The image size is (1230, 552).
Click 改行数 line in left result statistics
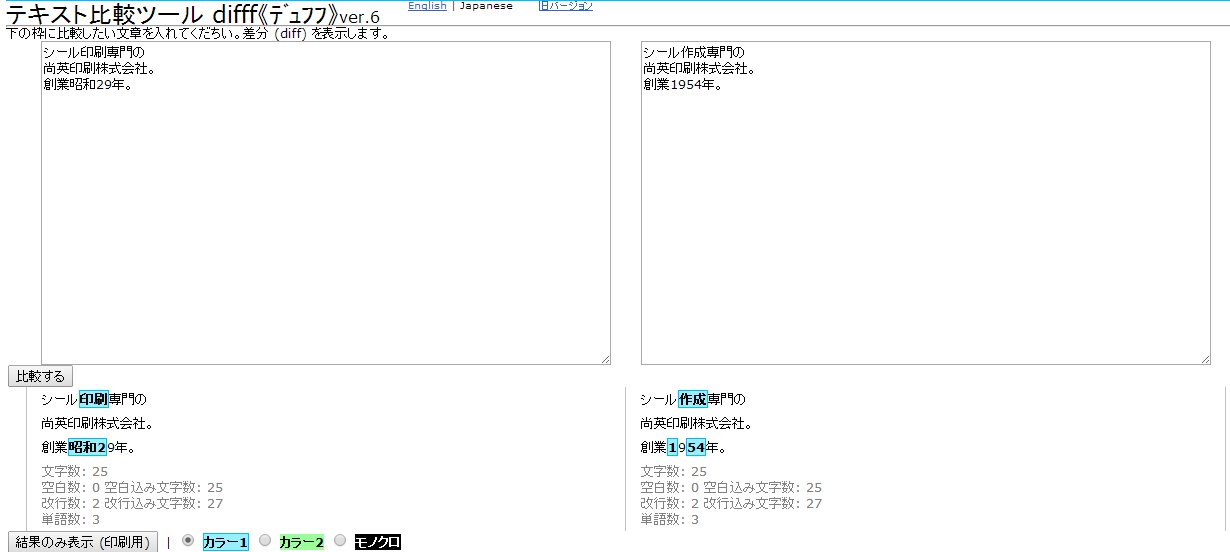(x=132, y=503)
